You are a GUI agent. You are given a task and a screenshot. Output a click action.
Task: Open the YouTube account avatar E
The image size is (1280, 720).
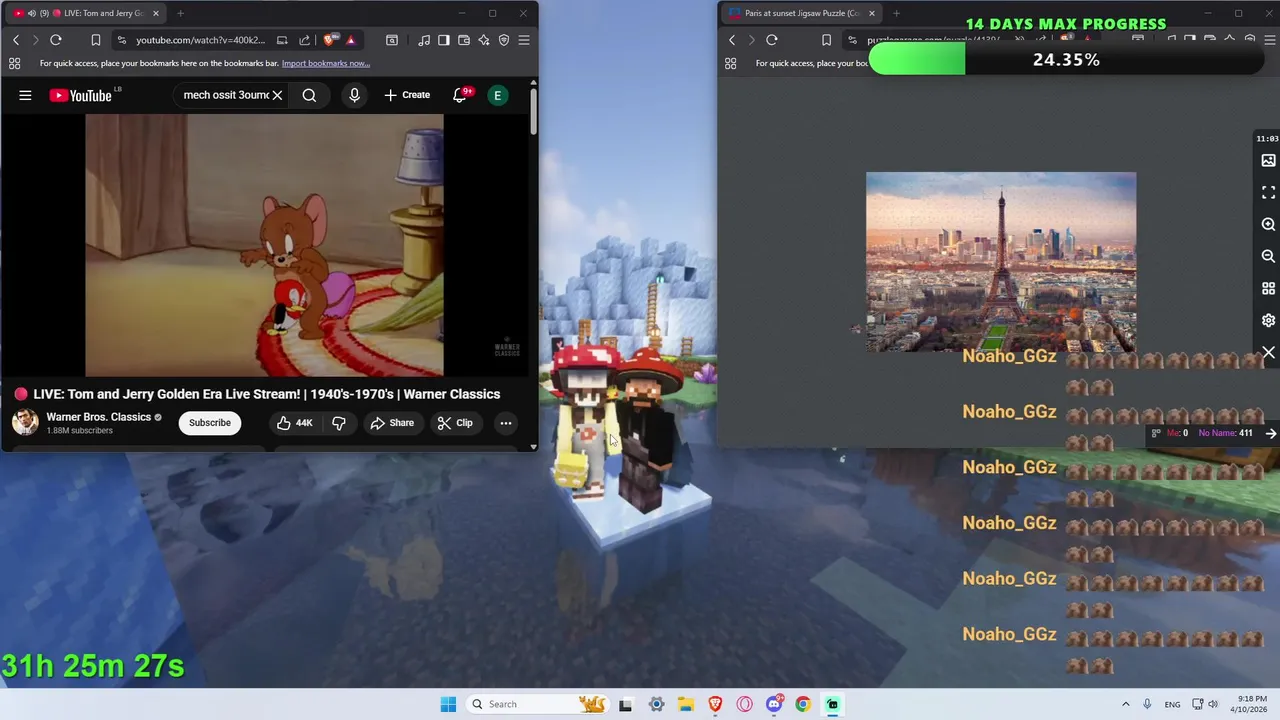click(x=497, y=95)
